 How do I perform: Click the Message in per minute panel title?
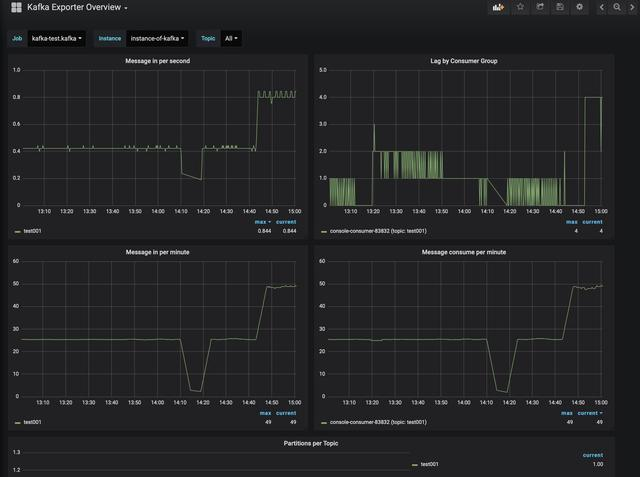point(158,252)
